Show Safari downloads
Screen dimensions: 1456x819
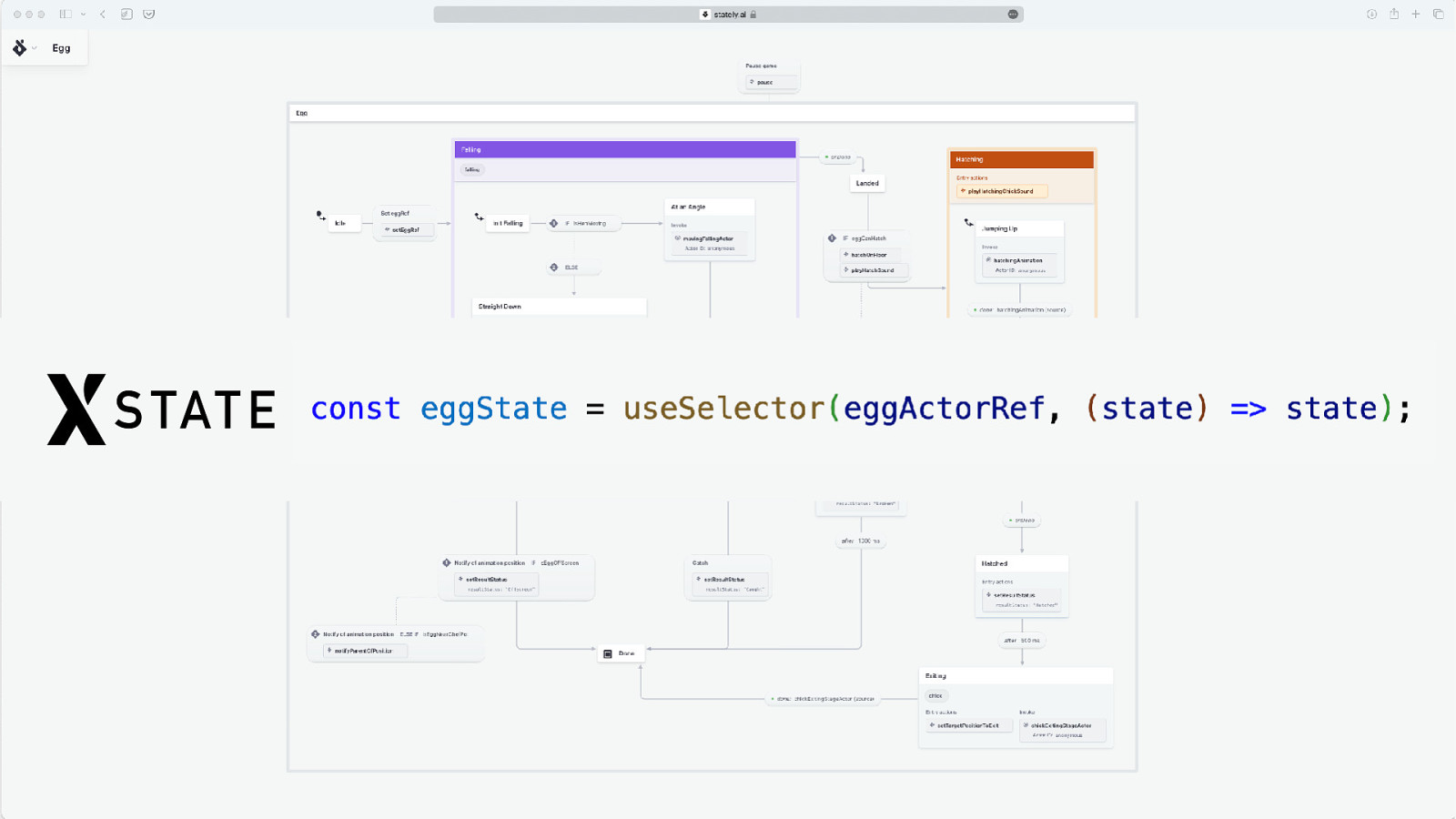point(1371,15)
